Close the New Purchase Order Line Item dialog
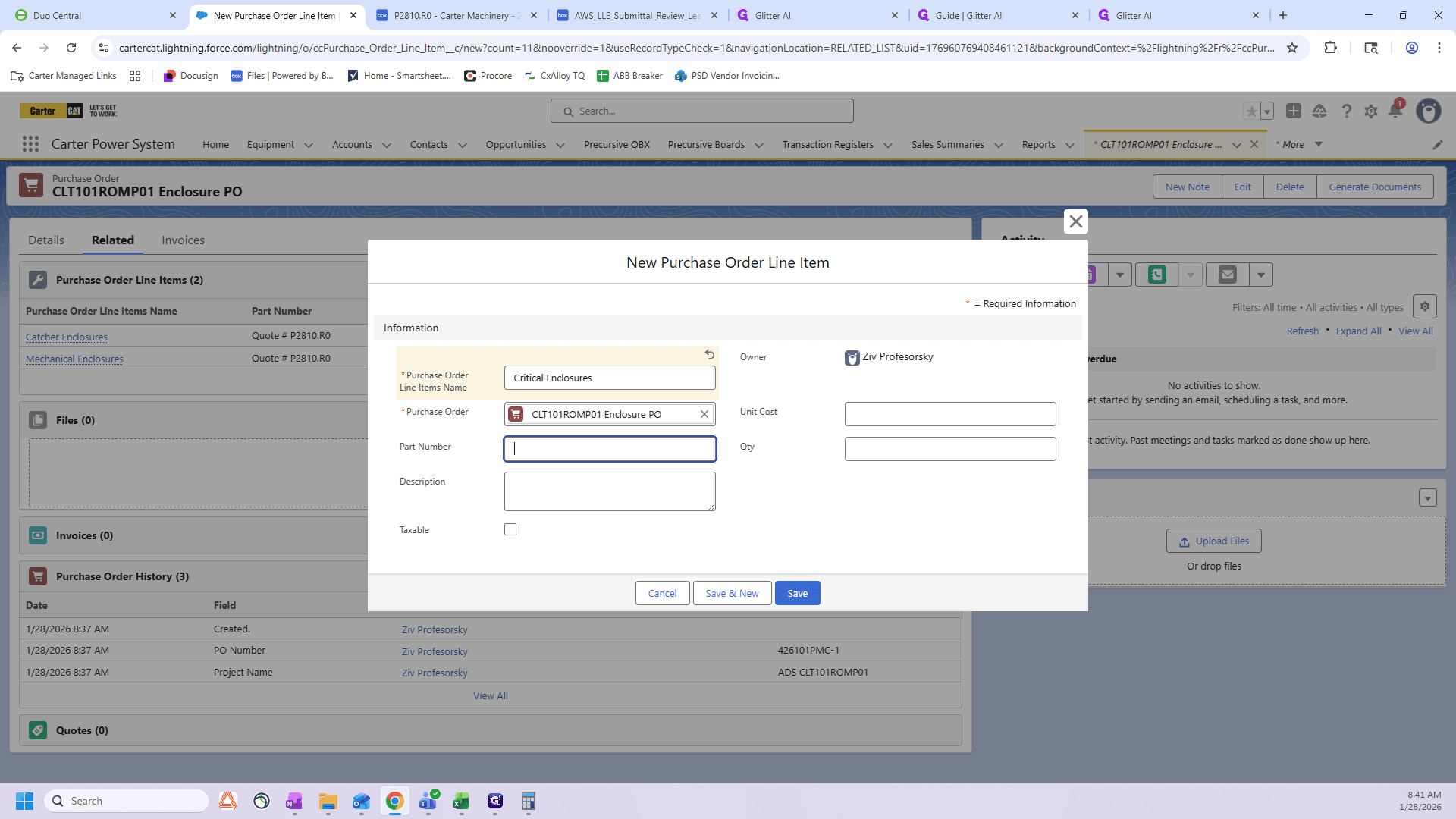The image size is (1456, 819). [1075, 221]
